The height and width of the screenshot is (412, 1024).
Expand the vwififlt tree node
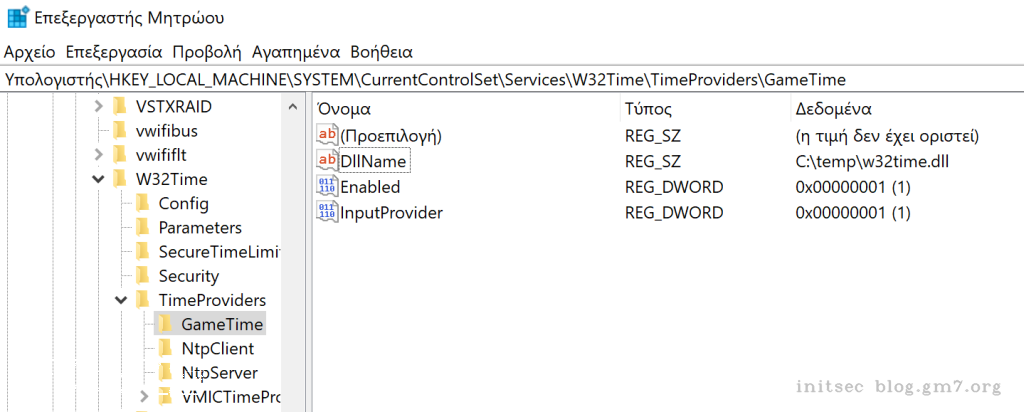tap(97, 154)
